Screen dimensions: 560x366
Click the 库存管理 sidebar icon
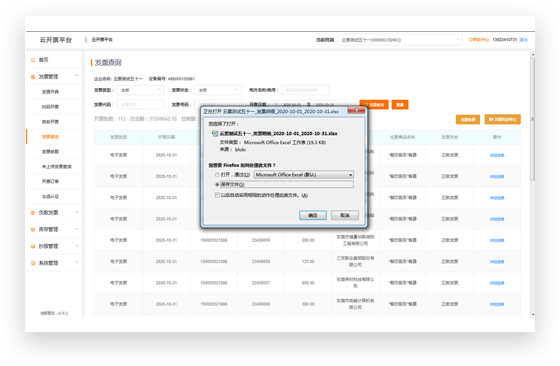pos(33,230)
